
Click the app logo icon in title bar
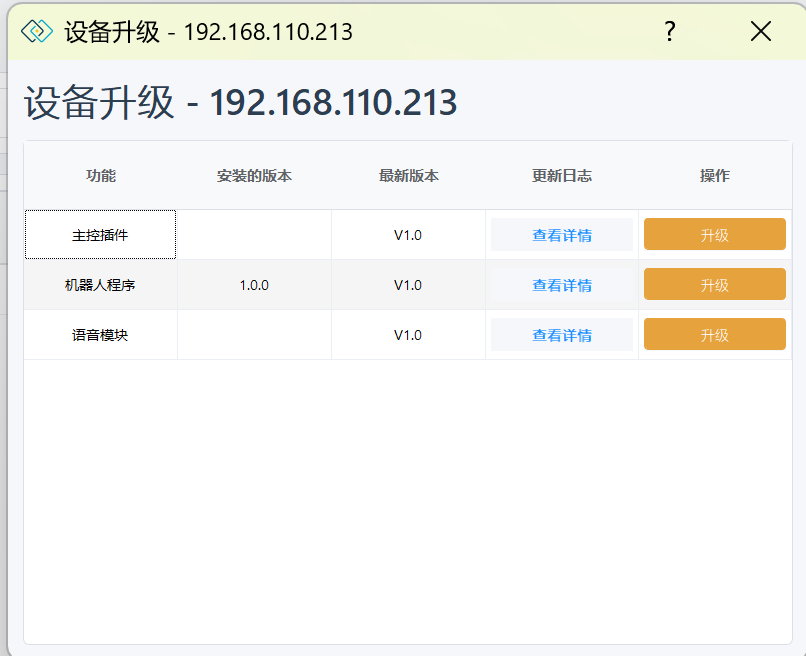click(x=37, y=32)
